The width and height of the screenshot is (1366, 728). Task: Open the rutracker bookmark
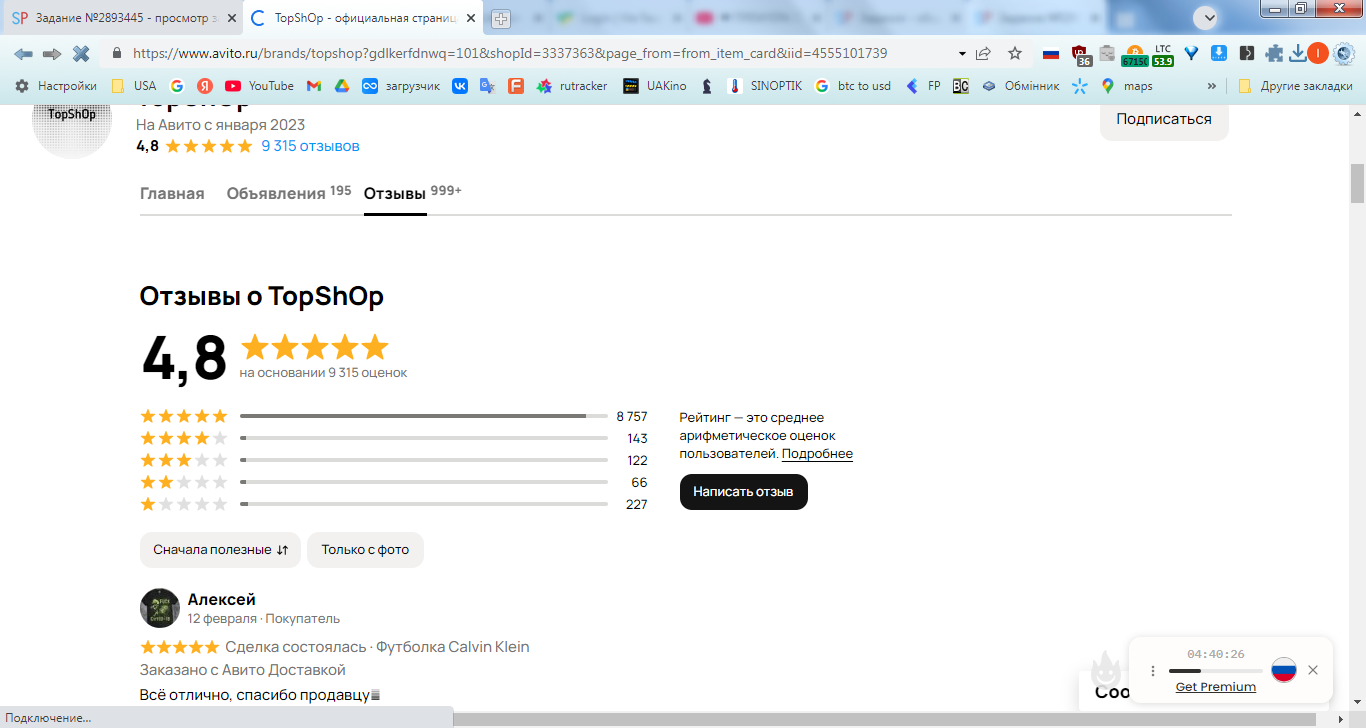572,86
